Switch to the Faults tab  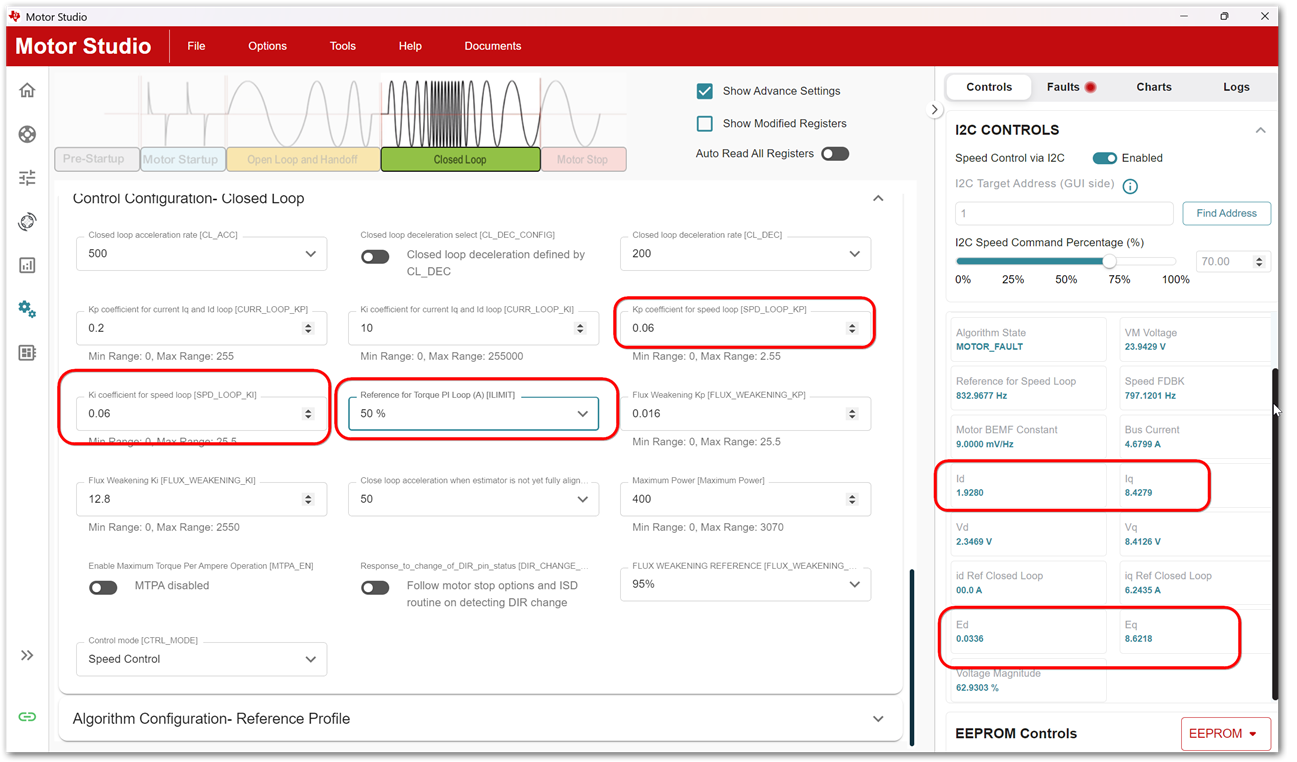1071,87
